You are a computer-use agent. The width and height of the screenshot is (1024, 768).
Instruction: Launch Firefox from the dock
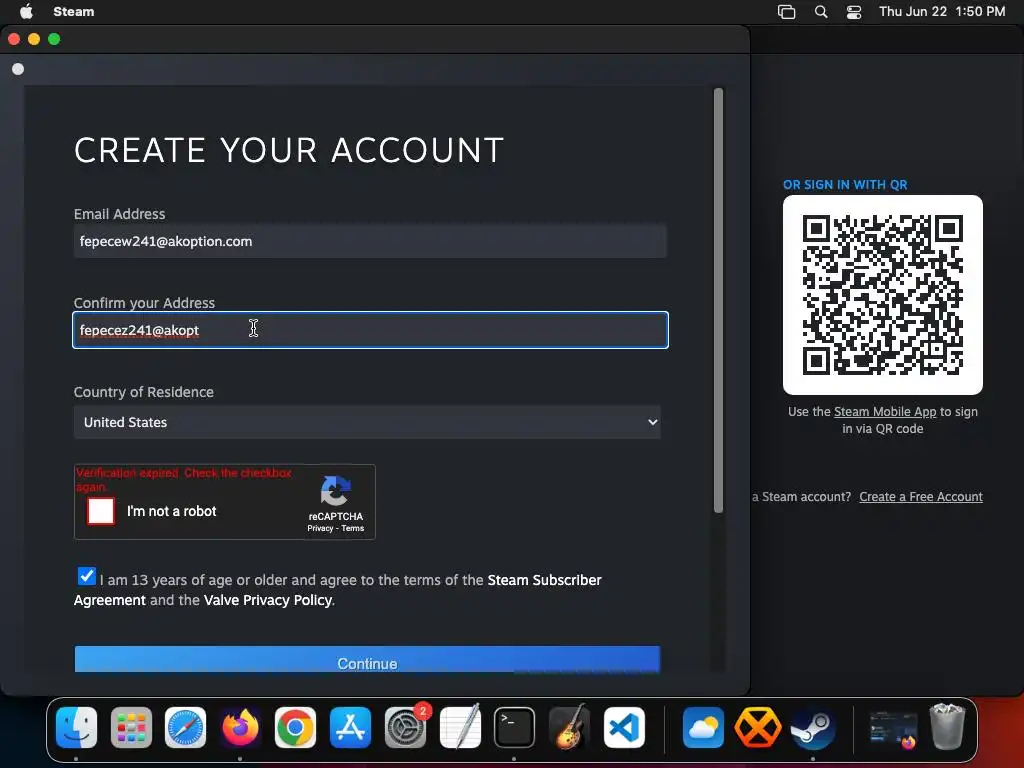point(240,727)
